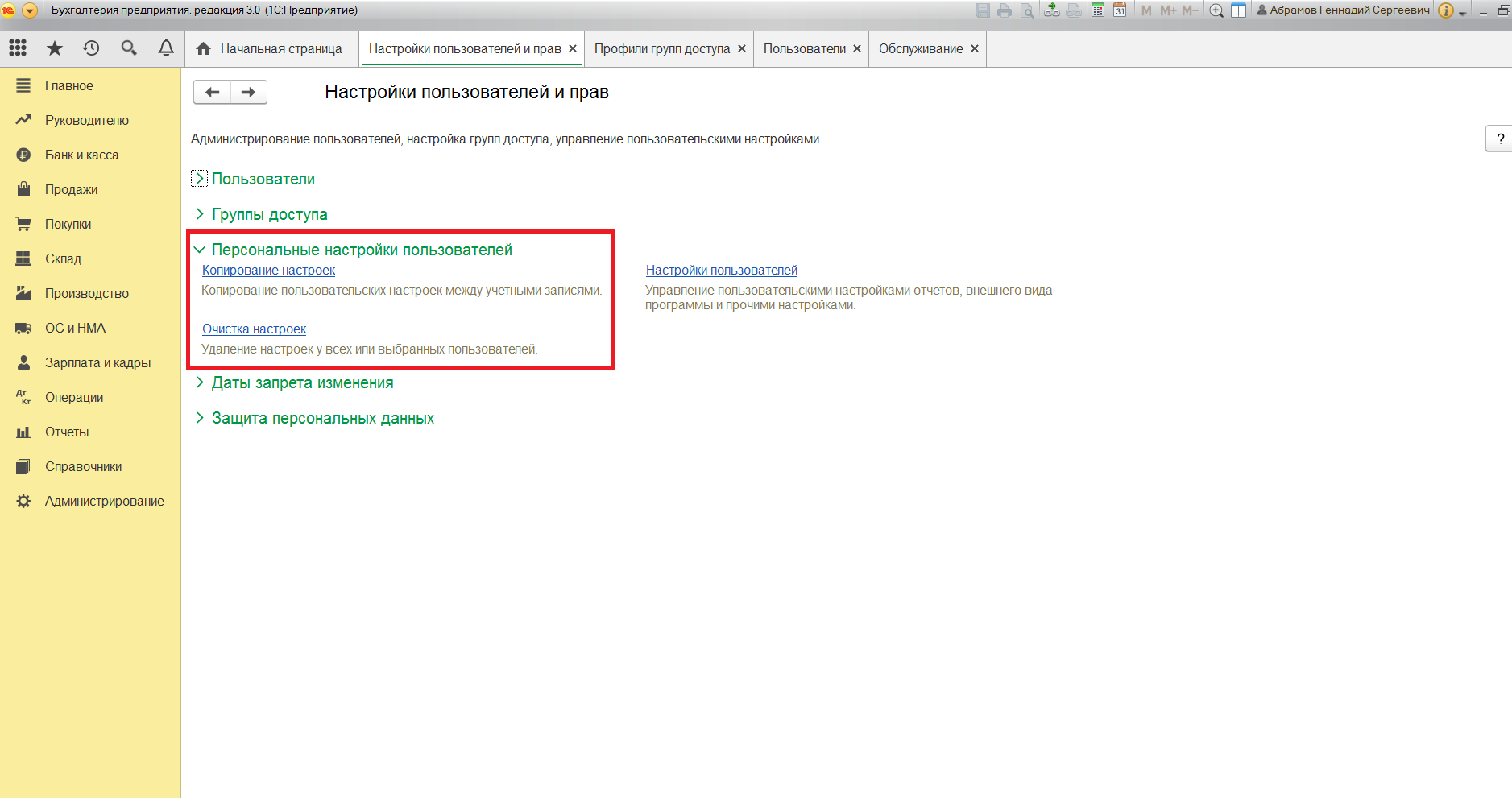
Task: Open Администрирование in the sidebar
Action: point(104,501)
